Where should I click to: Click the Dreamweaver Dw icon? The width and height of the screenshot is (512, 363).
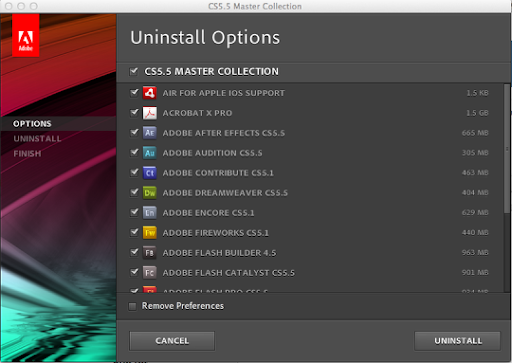pos(150,193)
